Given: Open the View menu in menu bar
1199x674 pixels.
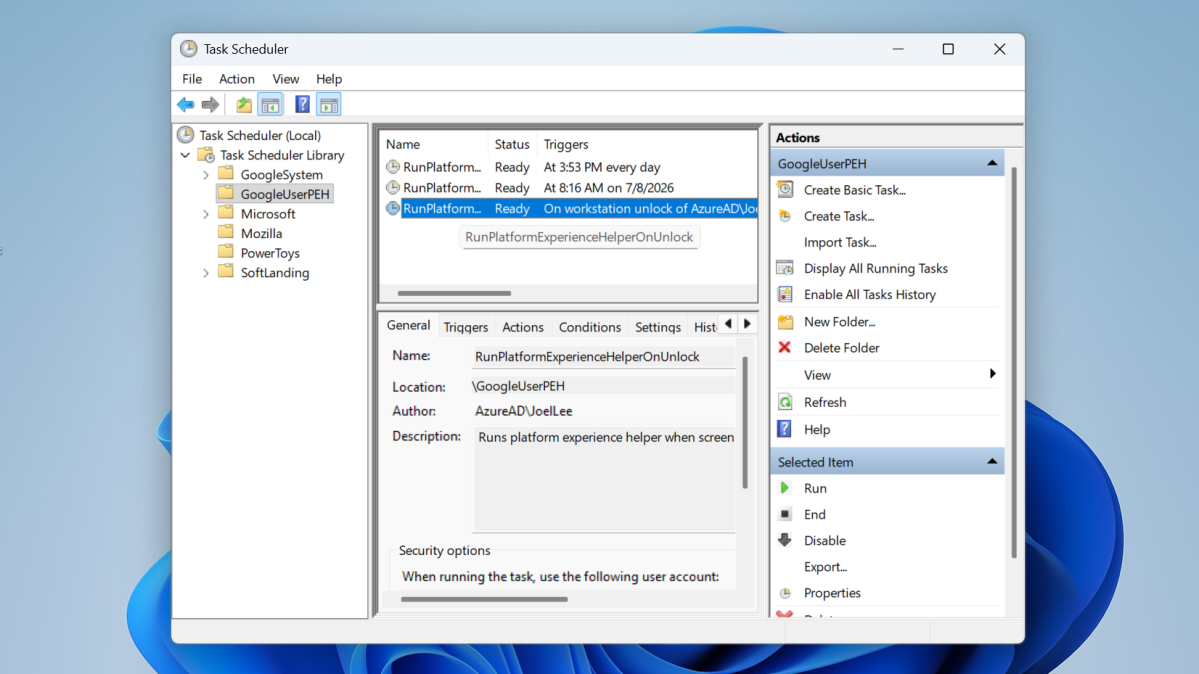Looking at the screenshot, I should [285, 79].
